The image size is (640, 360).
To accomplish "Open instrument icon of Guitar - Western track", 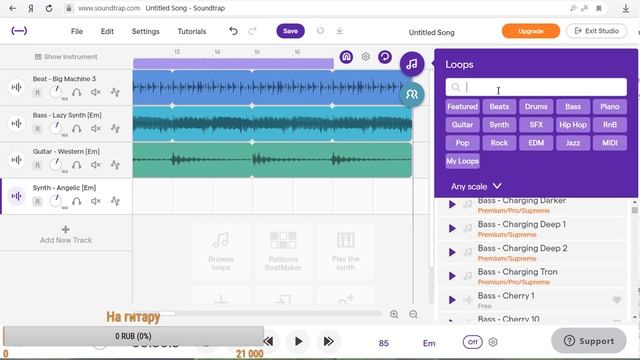I will (17, 160).
